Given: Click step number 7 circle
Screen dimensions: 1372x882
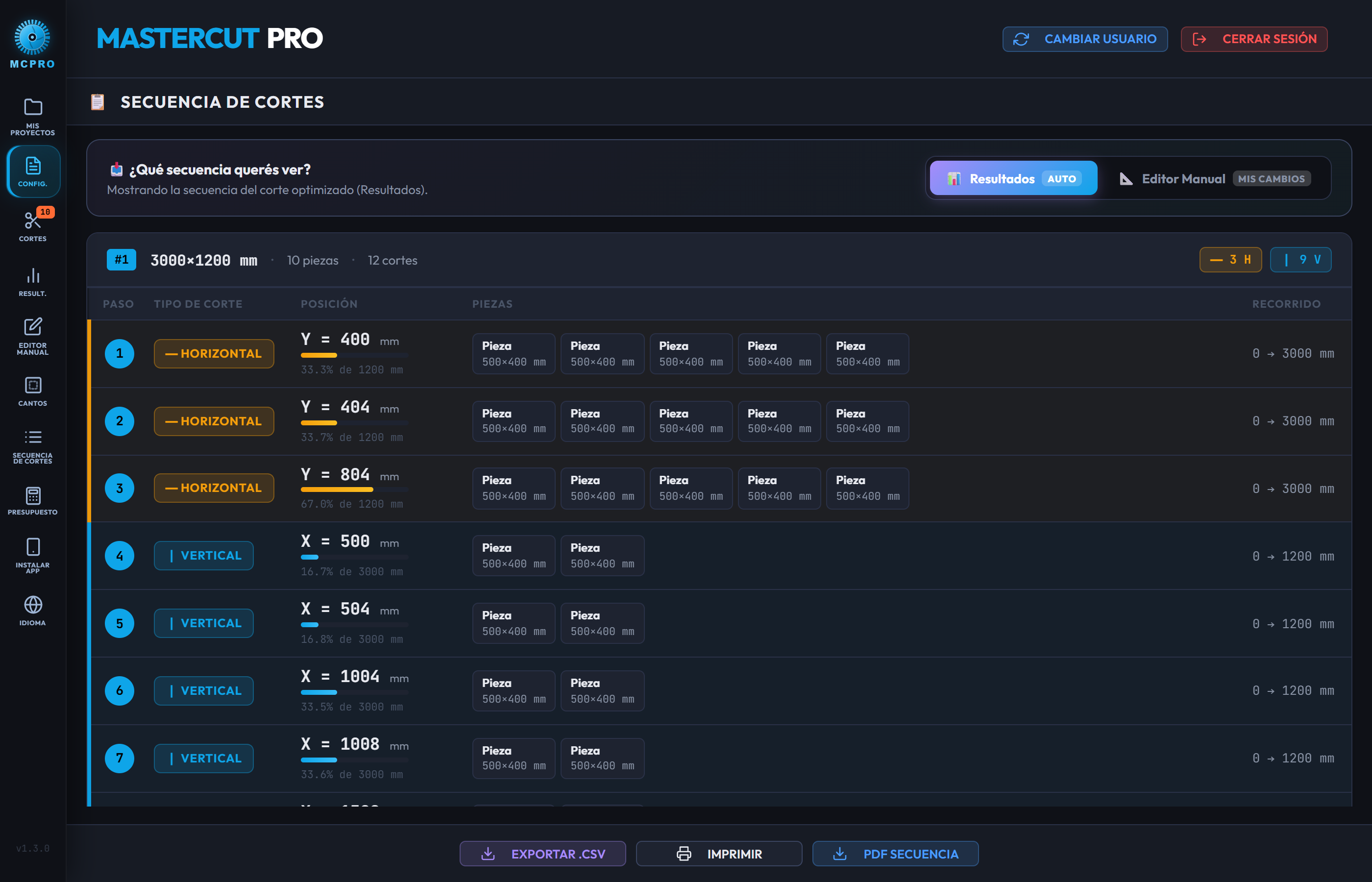Looking at the screenshot, I should (120, 759).
